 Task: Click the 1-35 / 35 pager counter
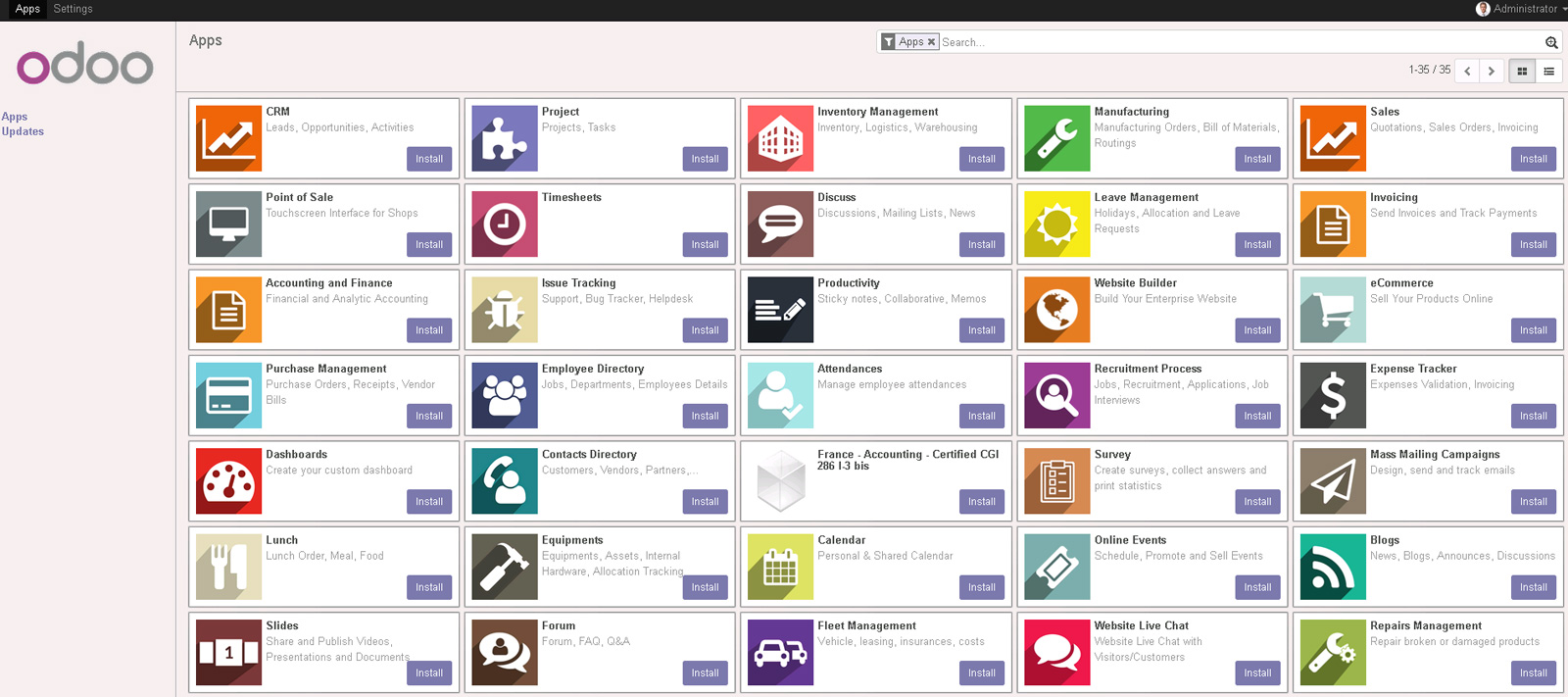coord(1430,70)
